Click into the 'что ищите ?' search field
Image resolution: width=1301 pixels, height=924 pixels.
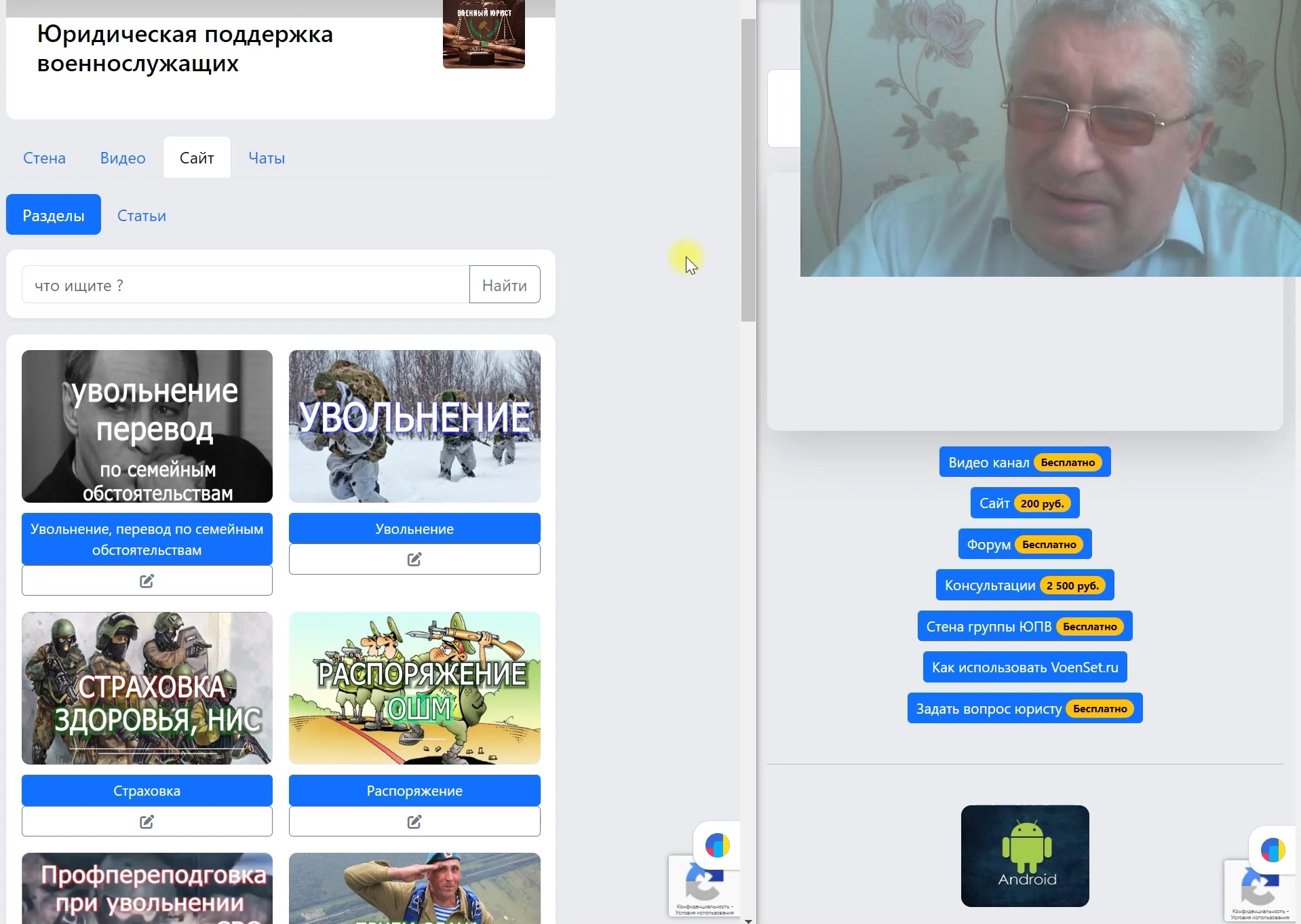tap(245, 285)
